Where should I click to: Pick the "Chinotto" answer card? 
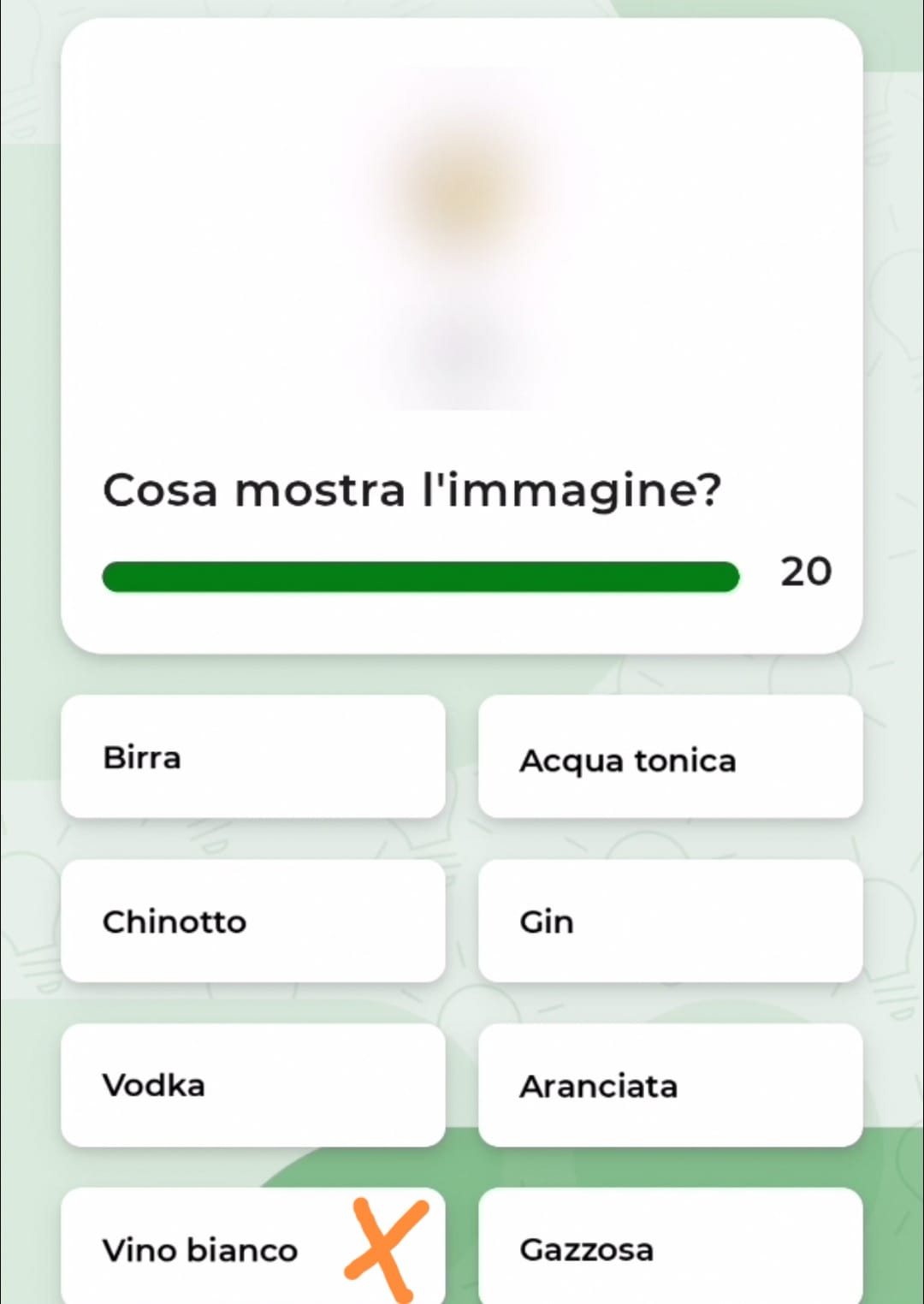pyautogui.click(x=253, y=921)
